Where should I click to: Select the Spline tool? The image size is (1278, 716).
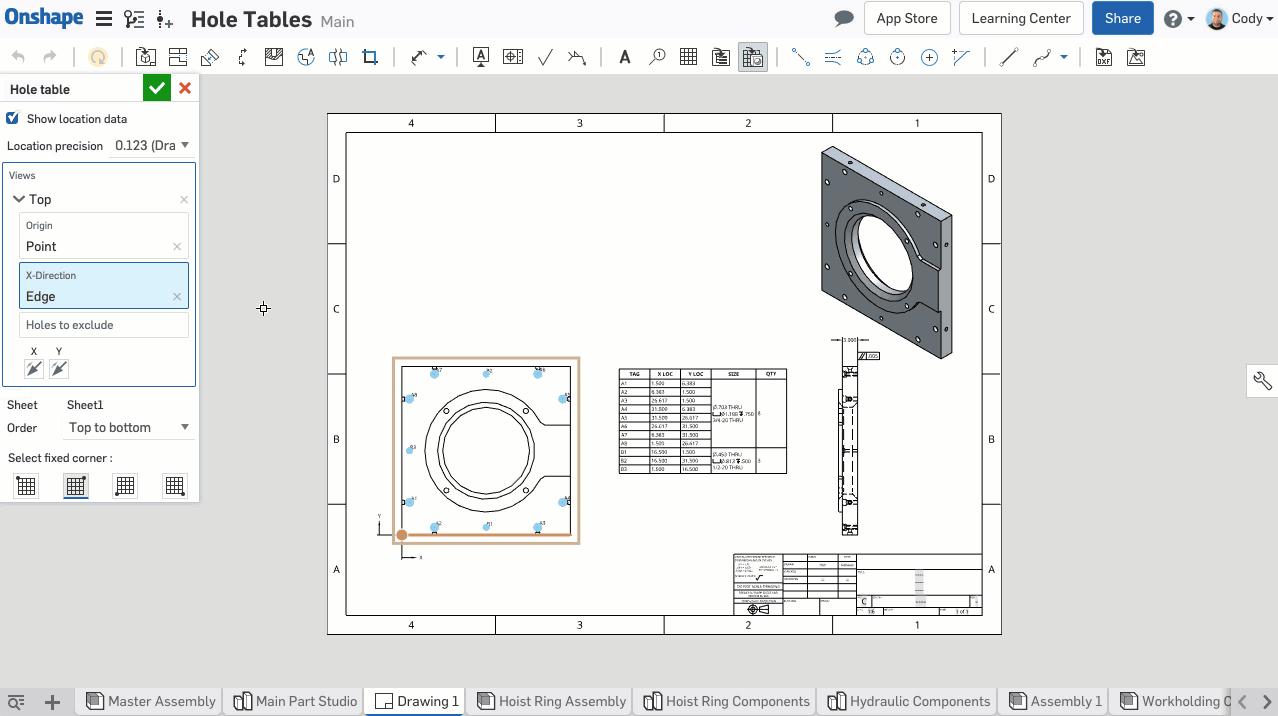click(1040, 57)
